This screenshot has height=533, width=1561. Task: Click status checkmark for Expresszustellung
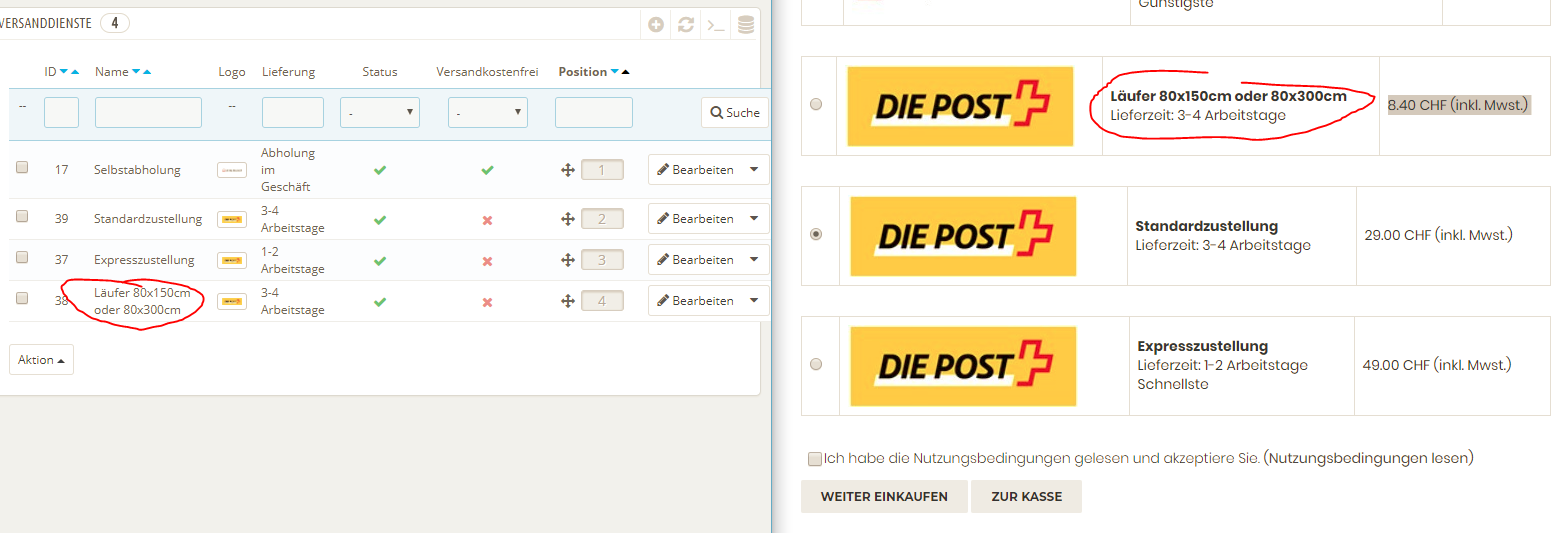[380, 260]
